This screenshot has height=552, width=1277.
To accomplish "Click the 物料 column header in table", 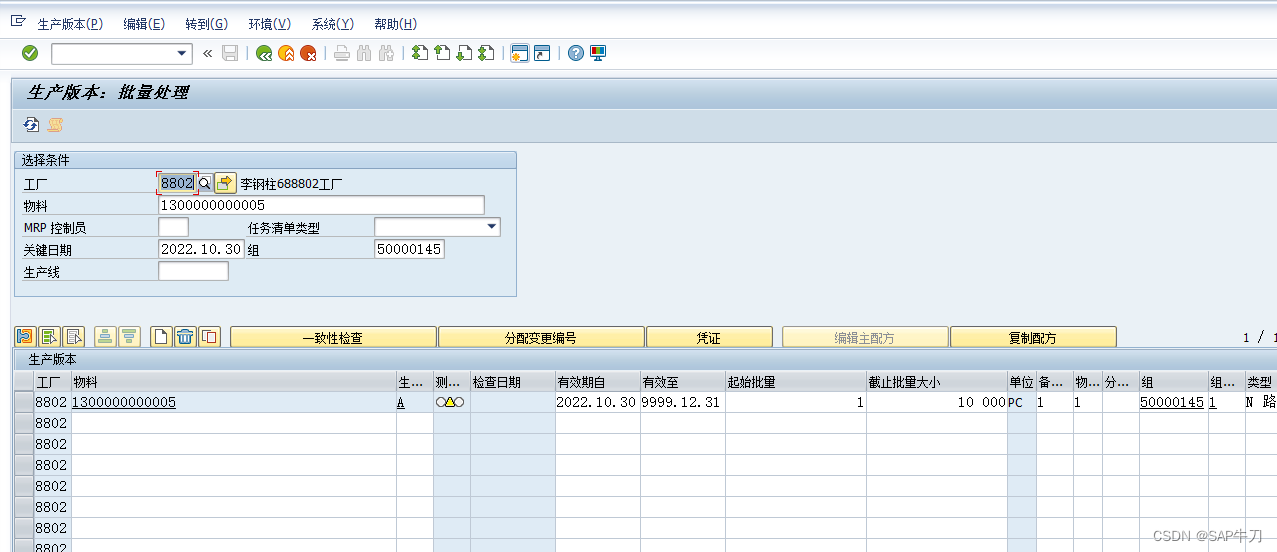I will 234,382.
